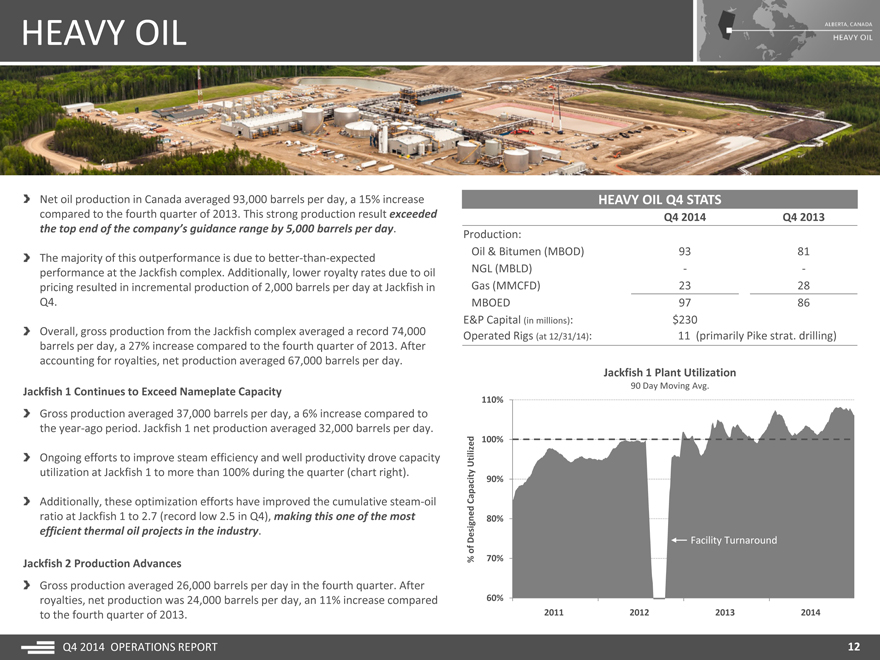880x660 pixels.
Task: Click the aerial photo of the Jackfish facility
Action: point(440,118)
